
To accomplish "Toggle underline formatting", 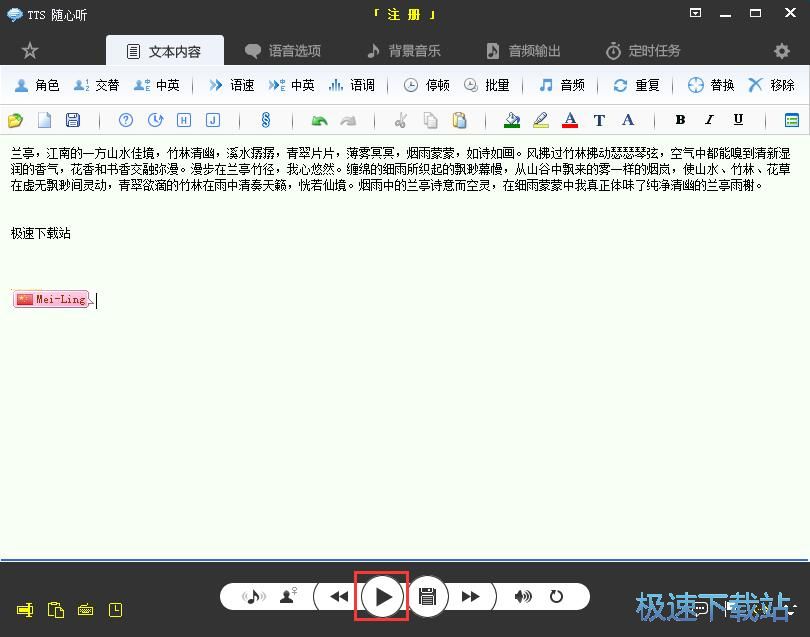I will tap(738, 119).
